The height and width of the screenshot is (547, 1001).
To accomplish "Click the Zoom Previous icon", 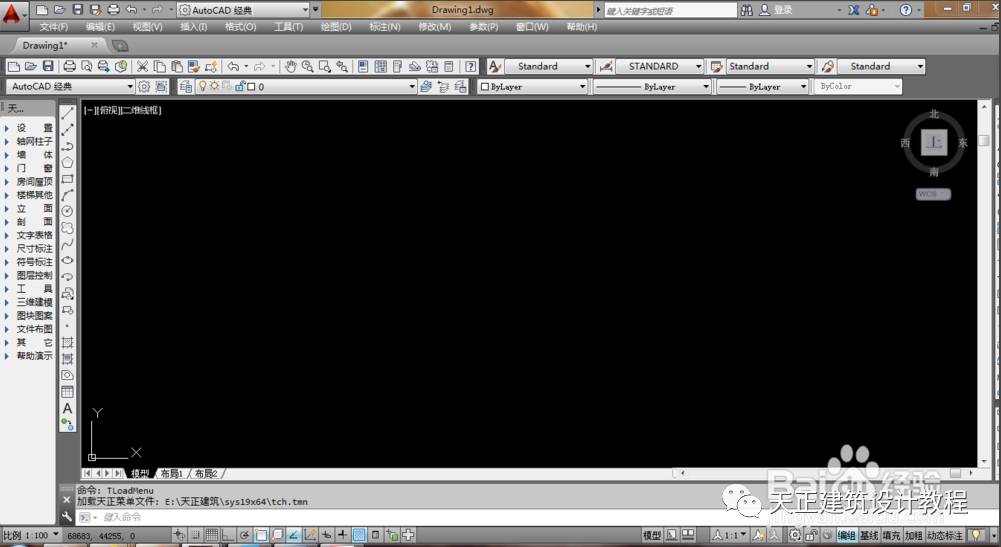I will point(342,66).
